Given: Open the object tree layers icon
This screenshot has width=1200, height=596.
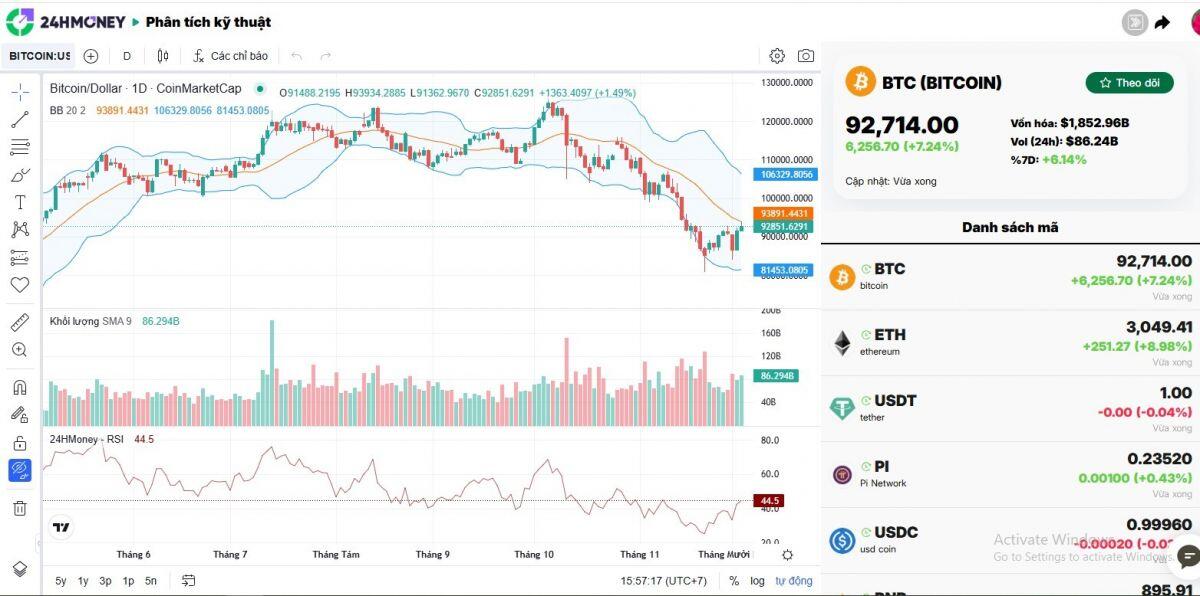Looking at the screenshot, I should (x=19, y=569).
